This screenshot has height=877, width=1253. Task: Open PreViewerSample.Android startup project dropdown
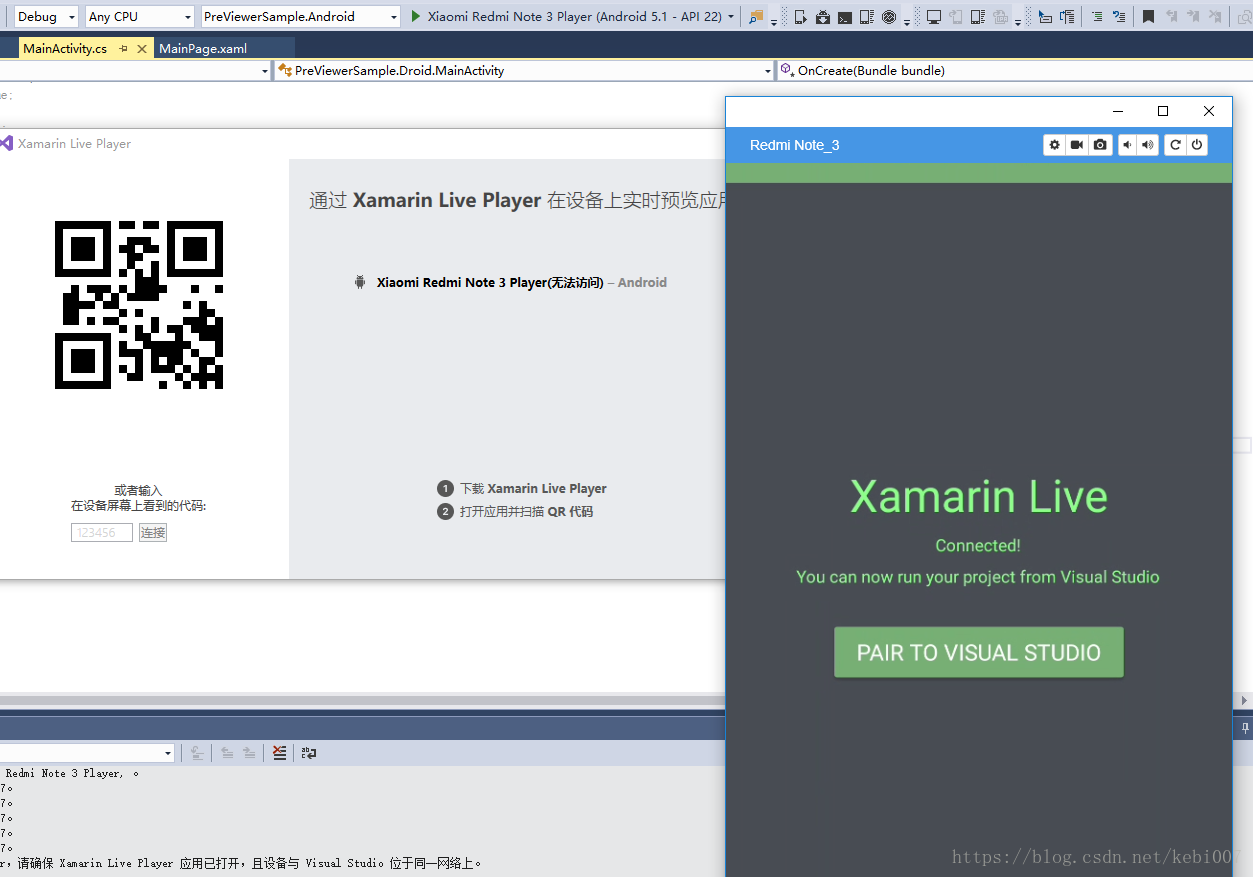[x=300, y=17]
